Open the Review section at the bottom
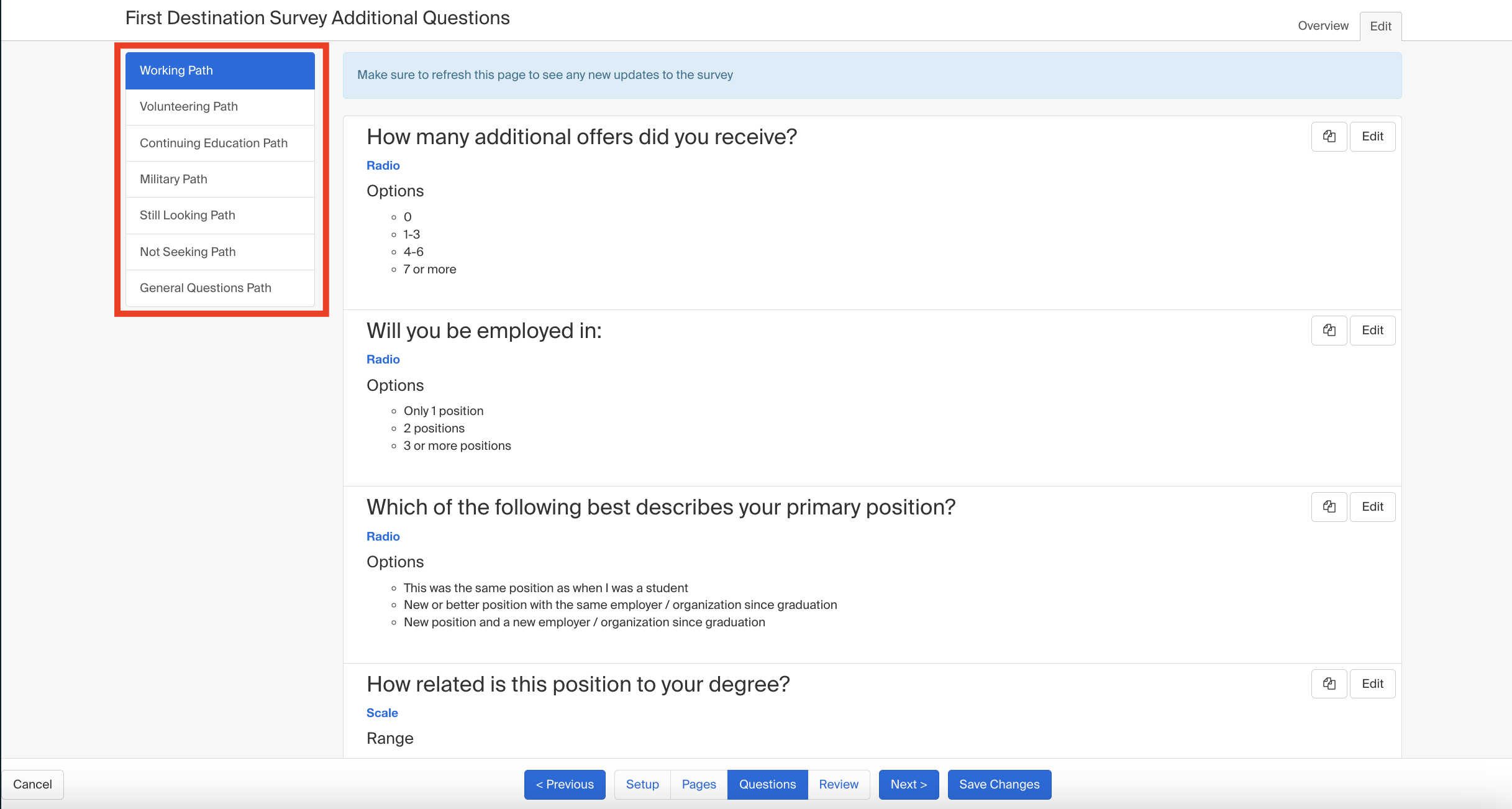 [838, 784]
